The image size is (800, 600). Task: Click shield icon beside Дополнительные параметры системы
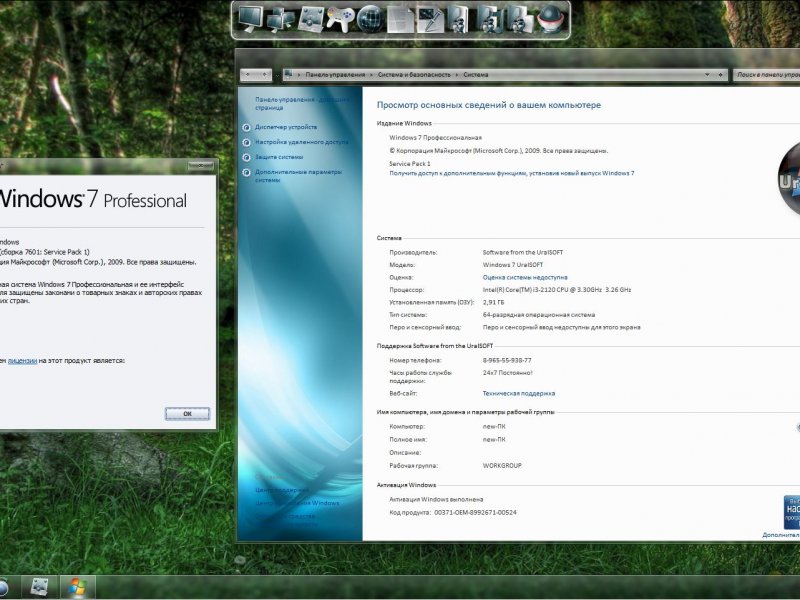[x=246, y=172]
